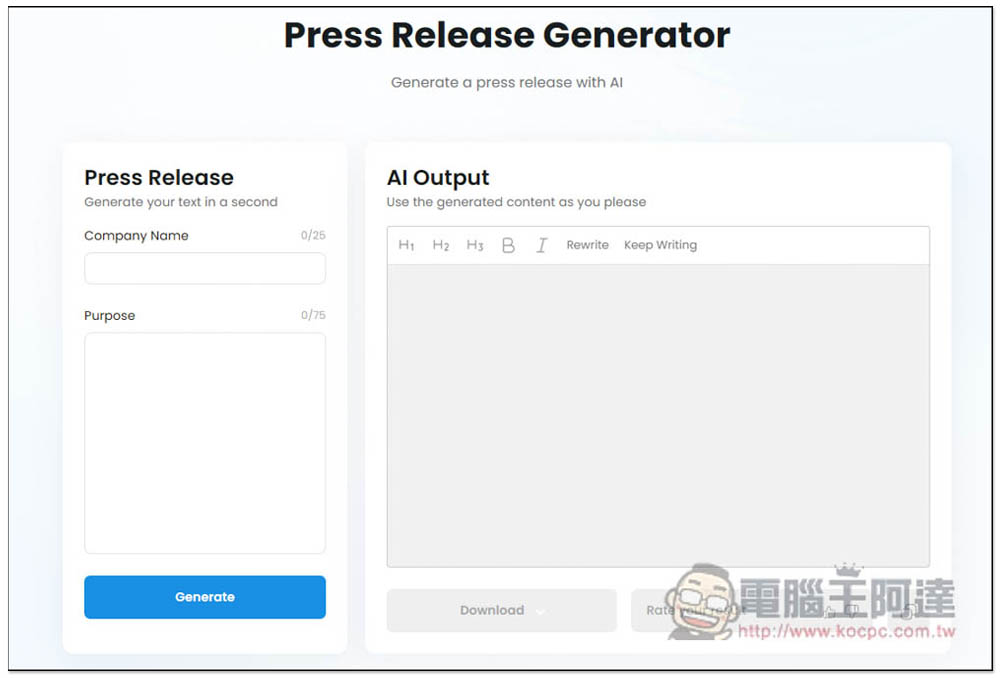Click the AI Output text area
The height and width of the screenshot is (678, 1000).
tap(658, 415)
